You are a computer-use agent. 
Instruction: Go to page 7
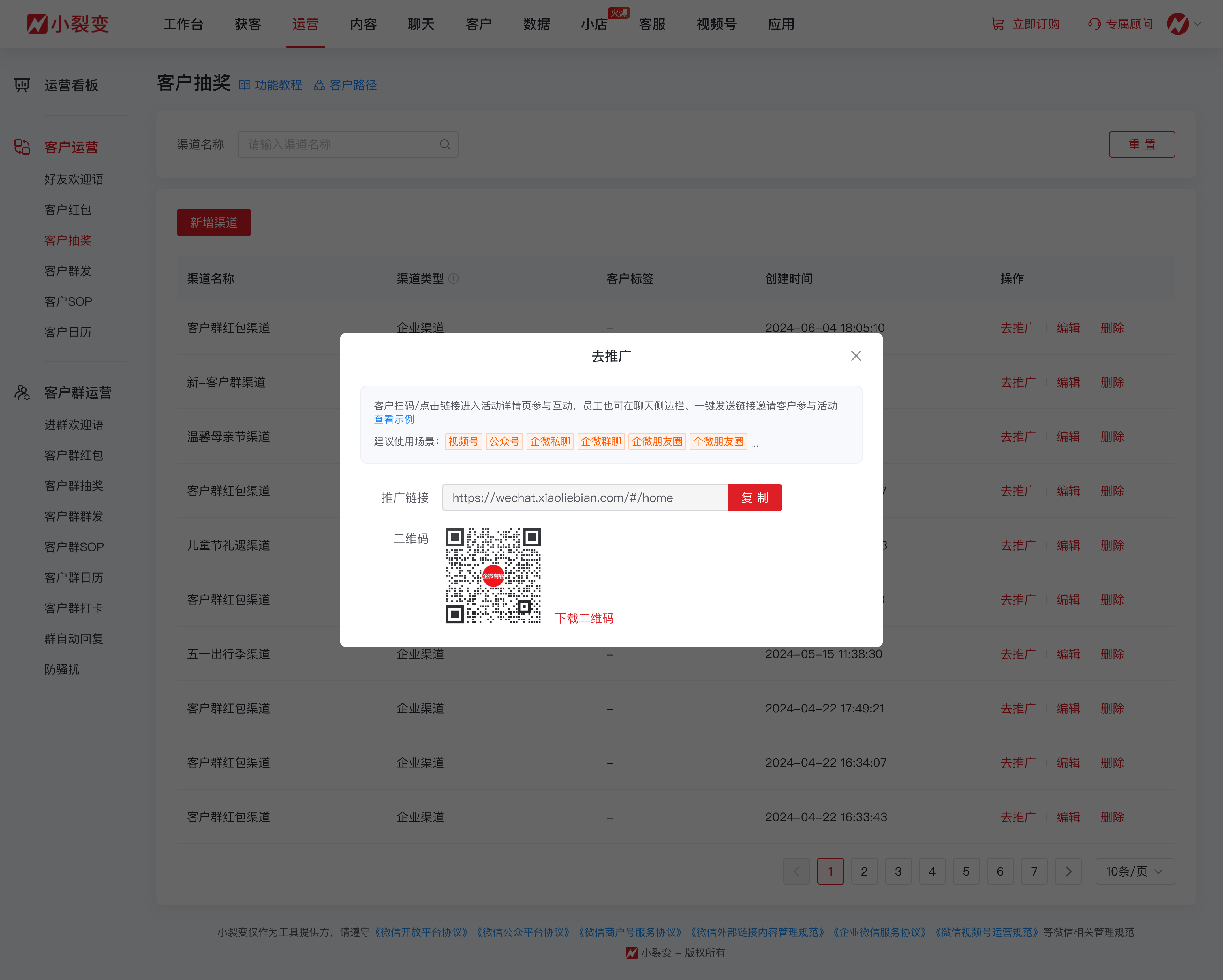(x=1034, y=871)
